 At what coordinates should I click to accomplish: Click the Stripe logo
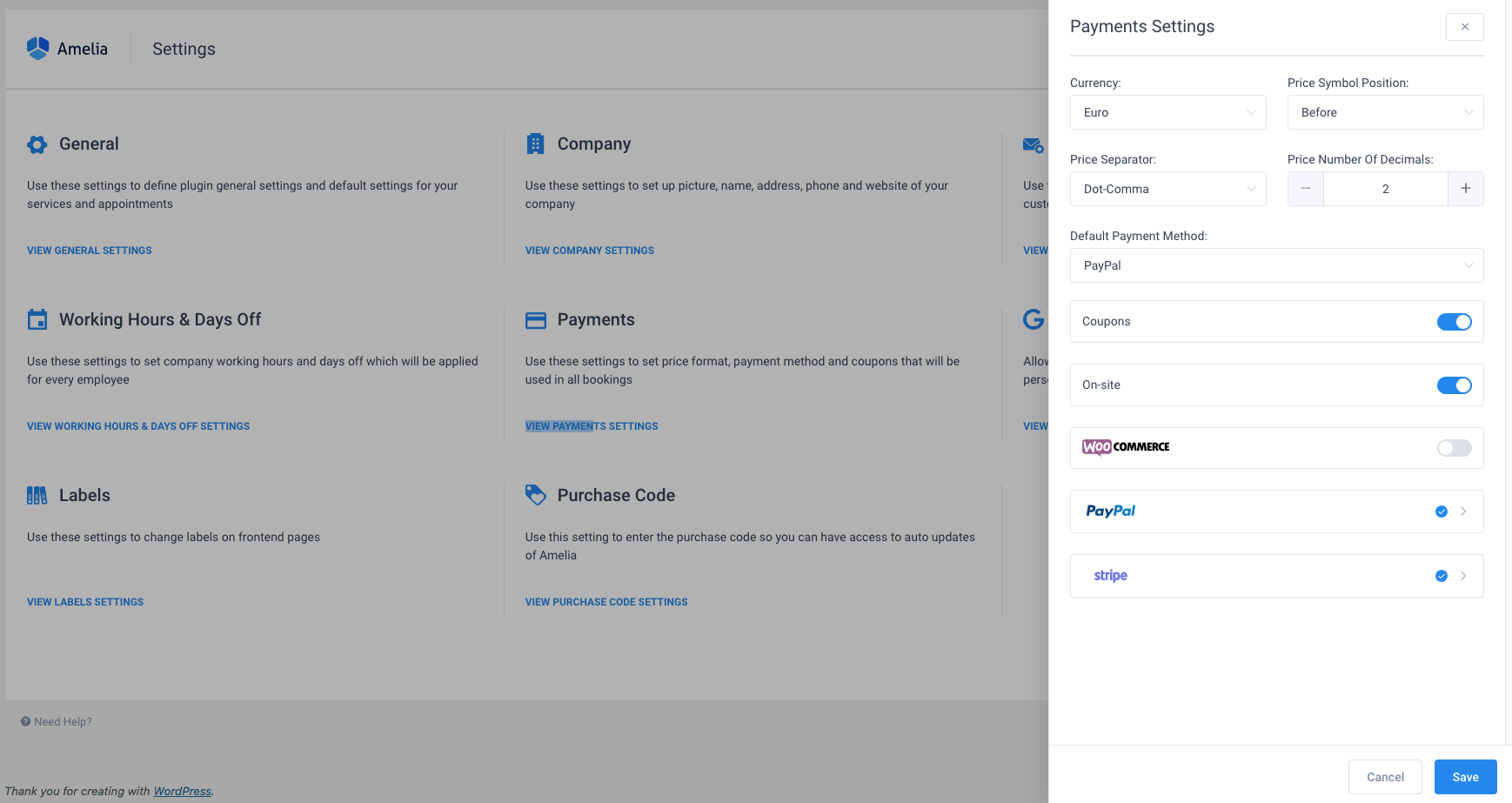pyautogui.click(x=1110, y=575)
